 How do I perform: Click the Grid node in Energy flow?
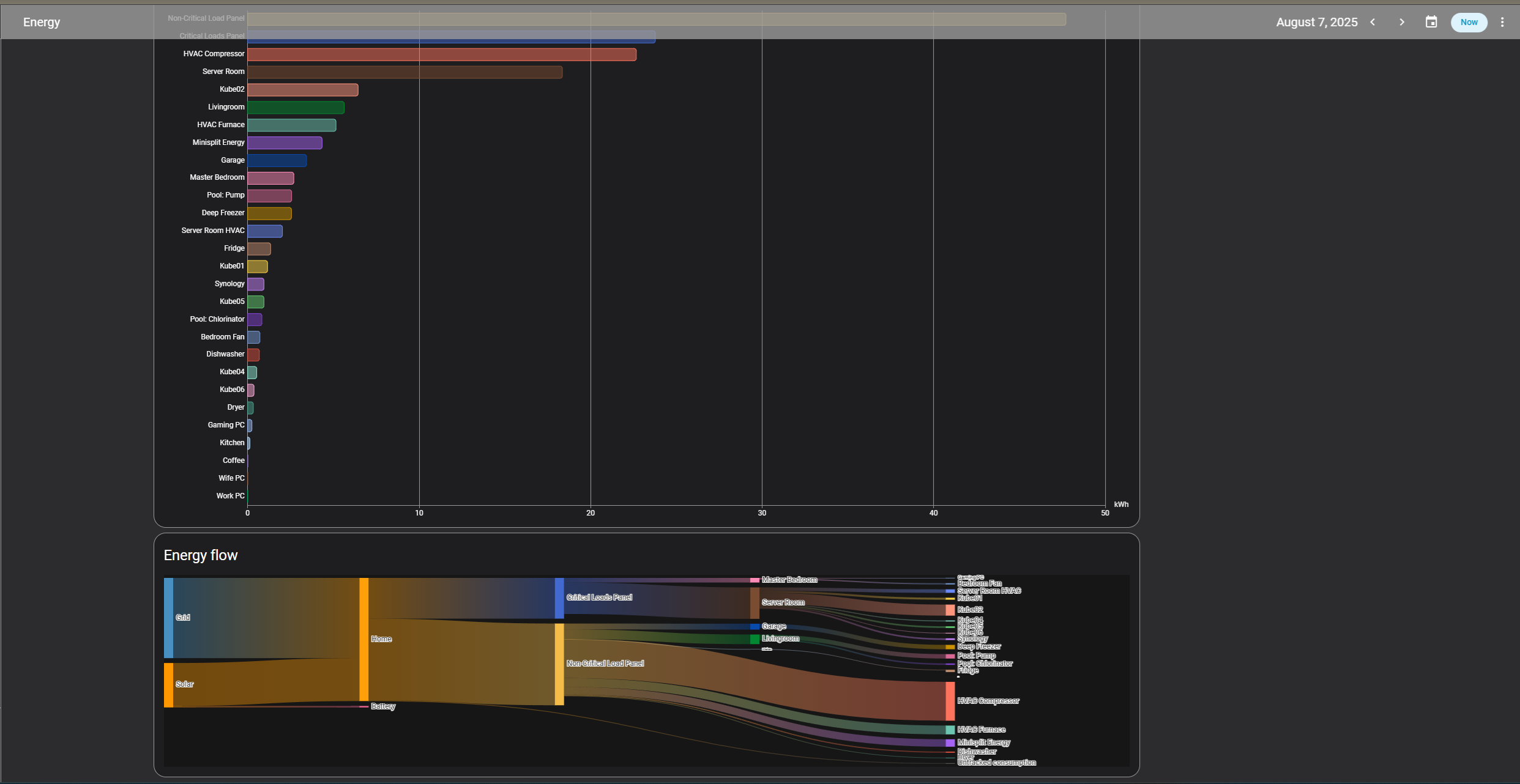168,618
